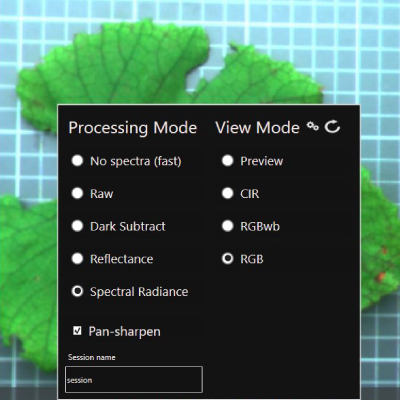
Task: Click the Processing Mode heading
Action: (x=133, y=128)
